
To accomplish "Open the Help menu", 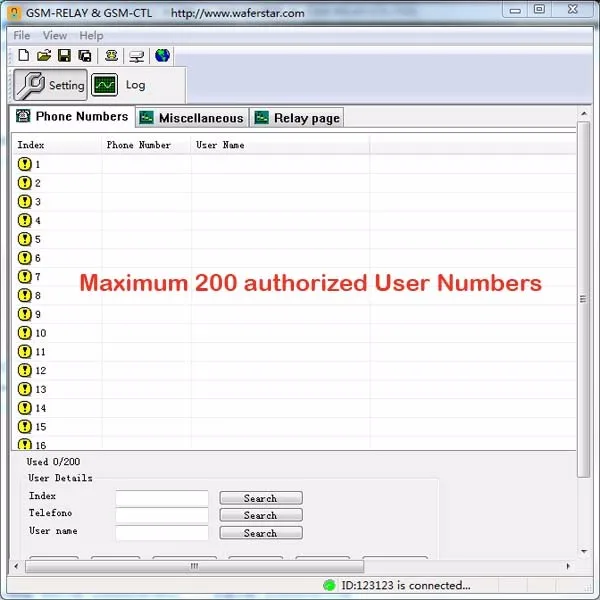I will click(91, 36).
